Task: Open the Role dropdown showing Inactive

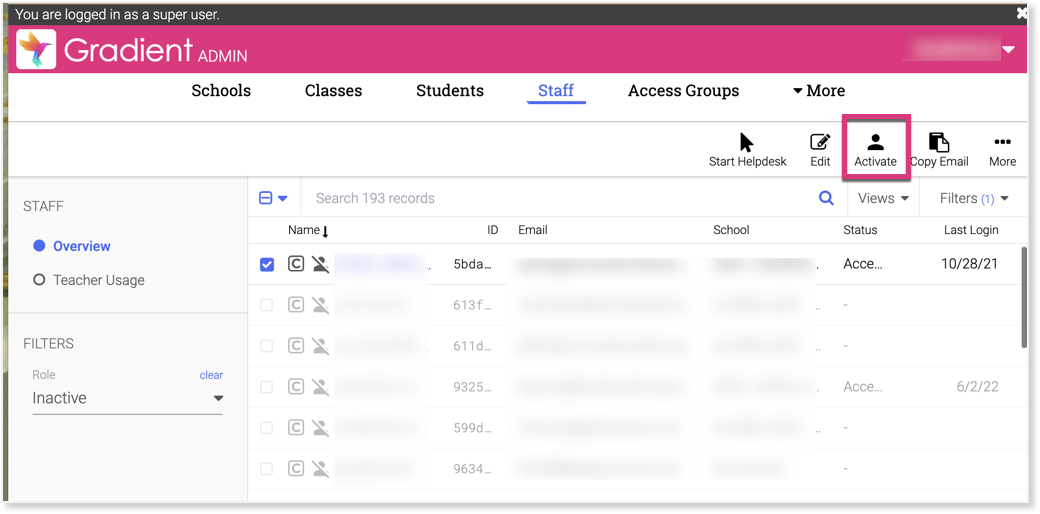Action: [x=127, y=398]
